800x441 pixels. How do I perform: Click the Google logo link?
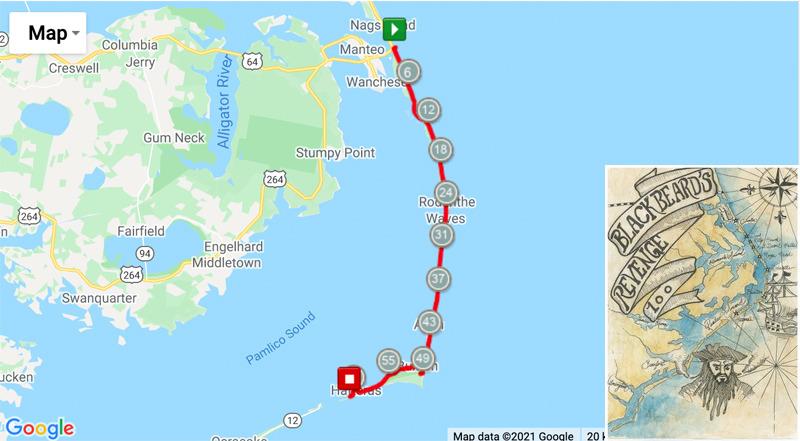(x=40, y=428)
